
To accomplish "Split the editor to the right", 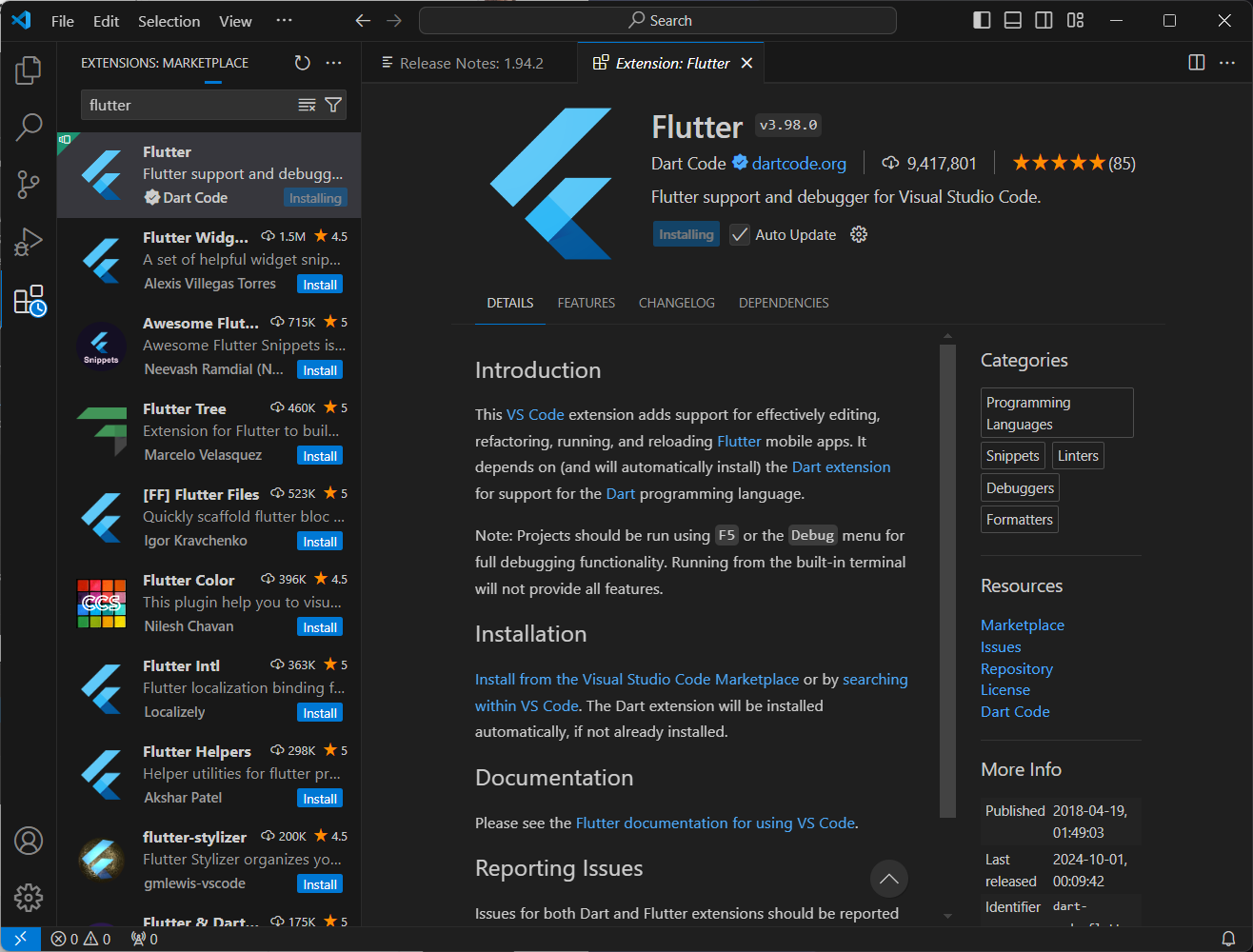I will coord(1197,63).
